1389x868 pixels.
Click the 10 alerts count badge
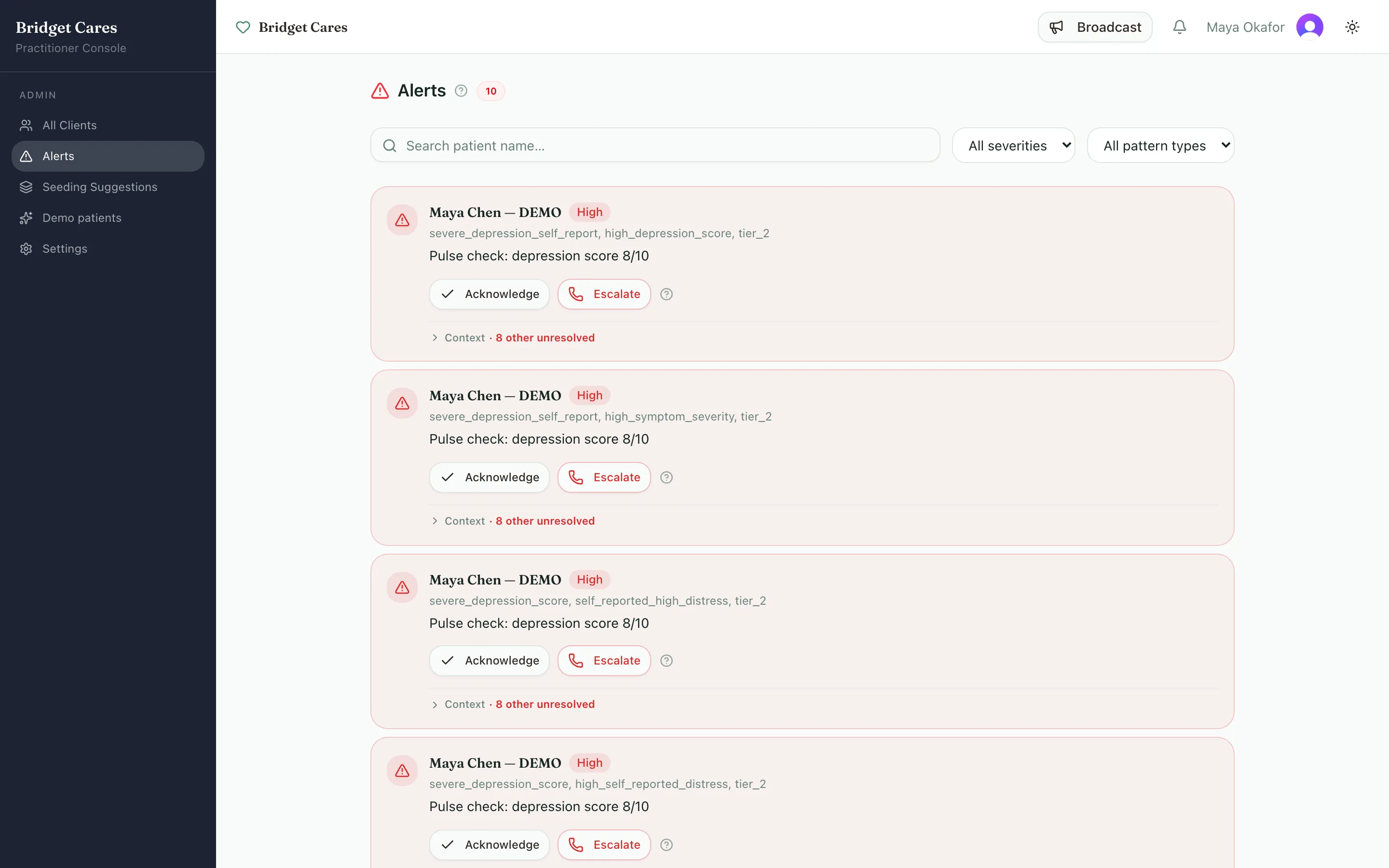tap(491, 91)
